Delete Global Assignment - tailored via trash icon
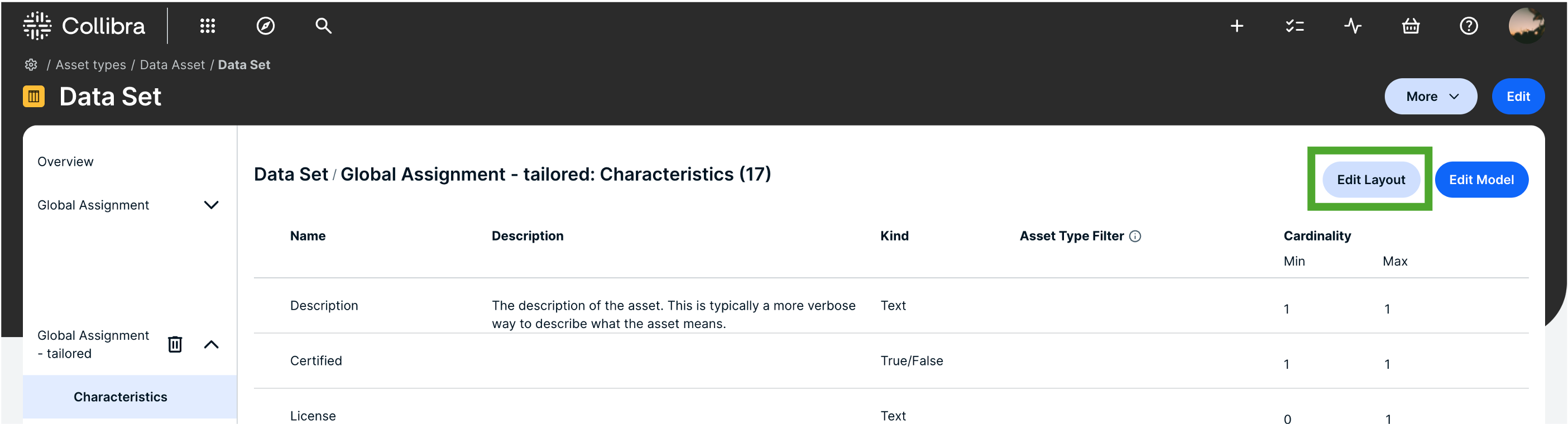This screenshot has height=424, width=1568. (175, 344)
